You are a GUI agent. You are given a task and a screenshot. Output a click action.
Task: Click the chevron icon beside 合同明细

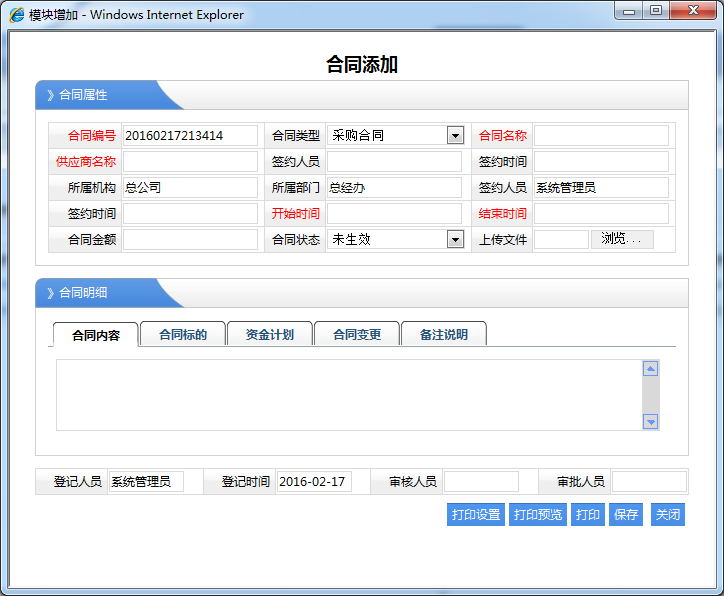(51, 293)
